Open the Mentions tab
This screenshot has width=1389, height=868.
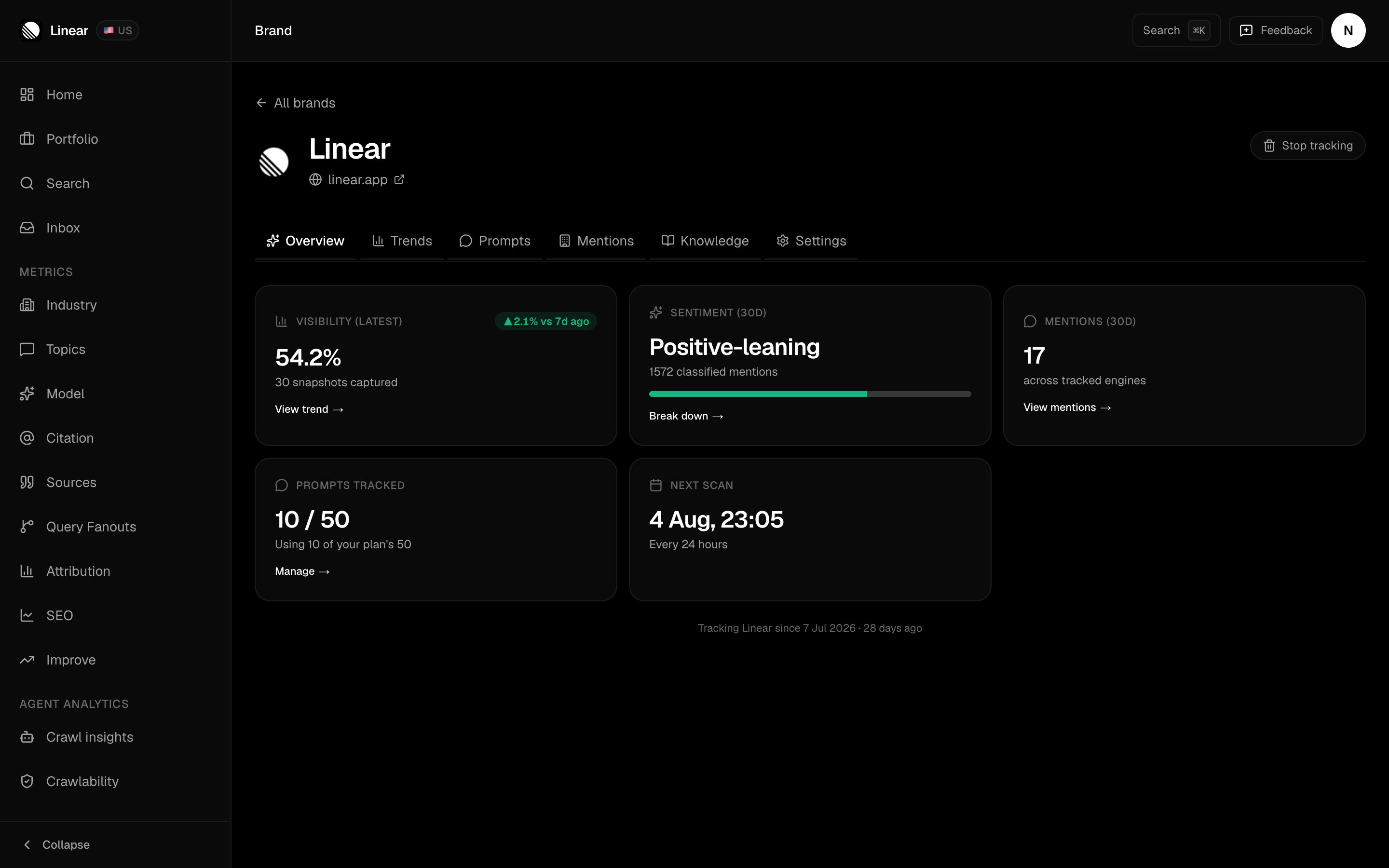click(x=596, y=241)
